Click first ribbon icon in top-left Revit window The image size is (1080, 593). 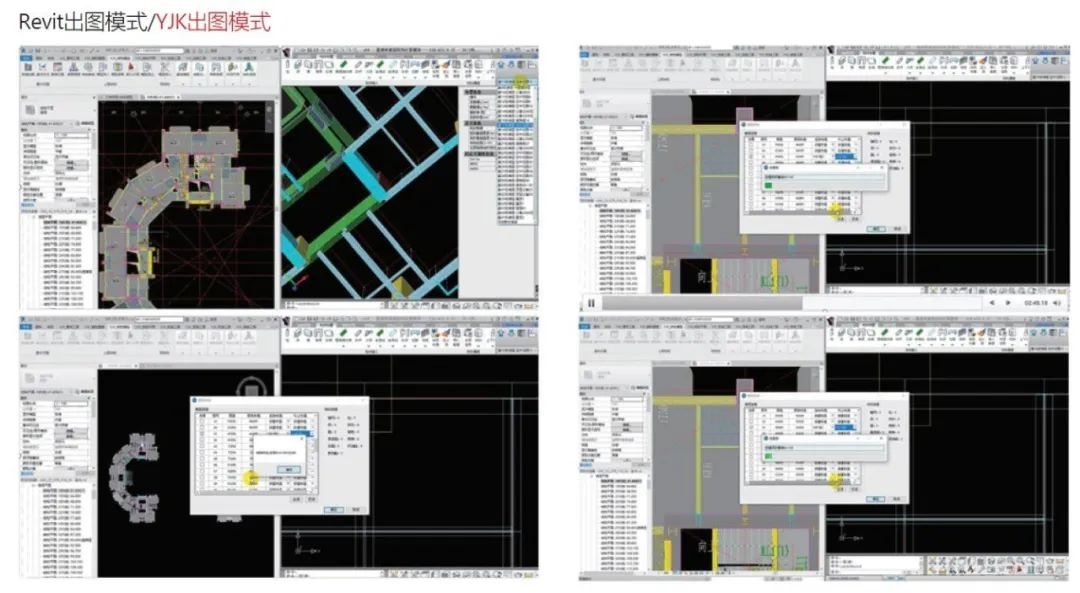pyautogui.click(x=29, y=67)
